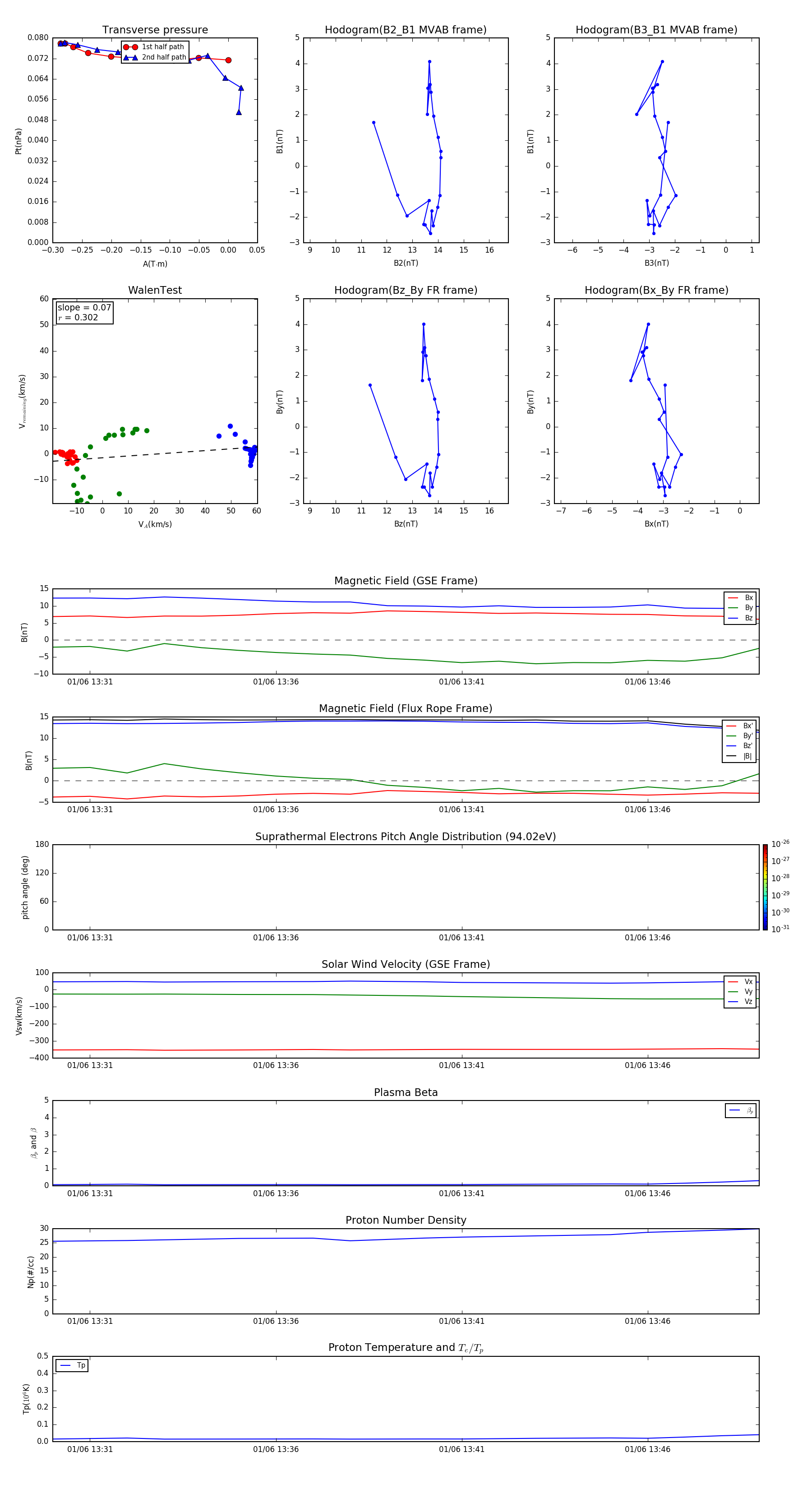
Task: Click '01/06 13:31' tick under Proton Number Density
Action: 90,1321
